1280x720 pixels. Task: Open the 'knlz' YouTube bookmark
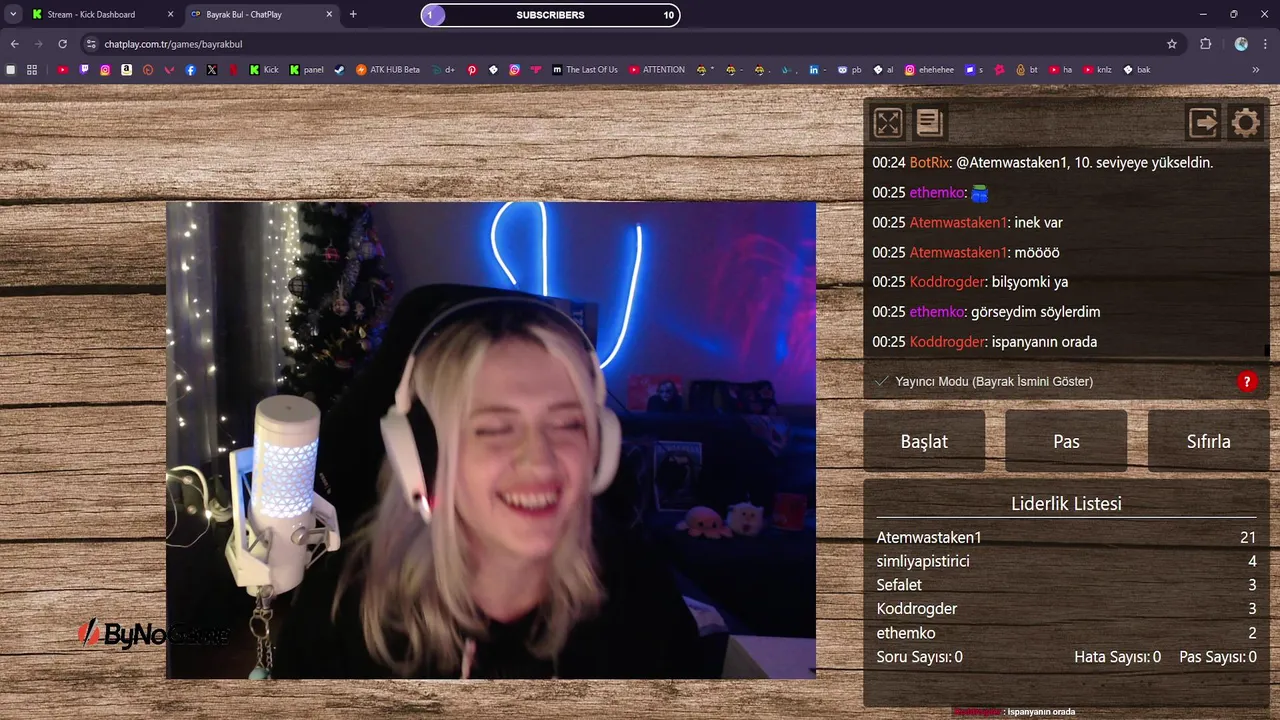pos(1097,70)
